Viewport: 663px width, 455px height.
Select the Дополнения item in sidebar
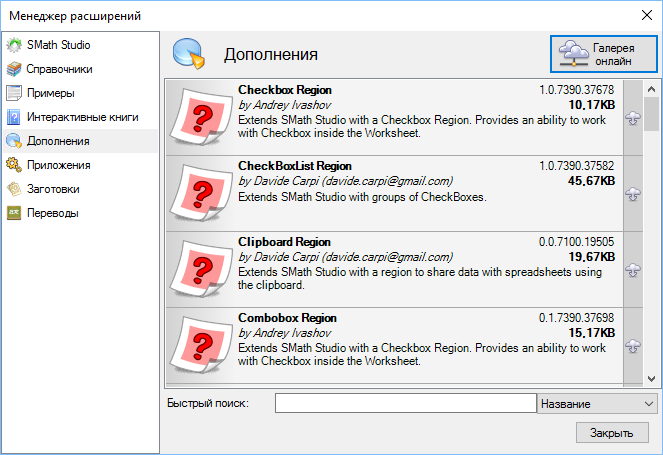pos(58,141)
